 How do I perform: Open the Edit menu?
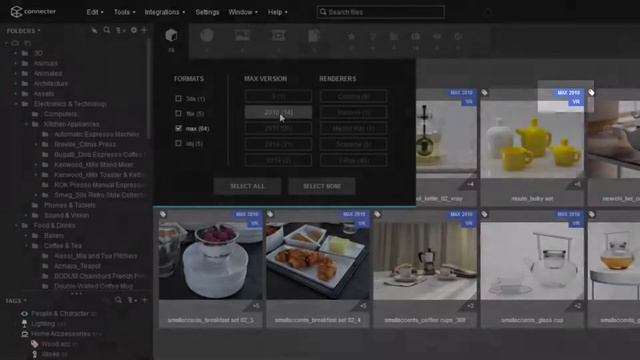tap(95, 12)
